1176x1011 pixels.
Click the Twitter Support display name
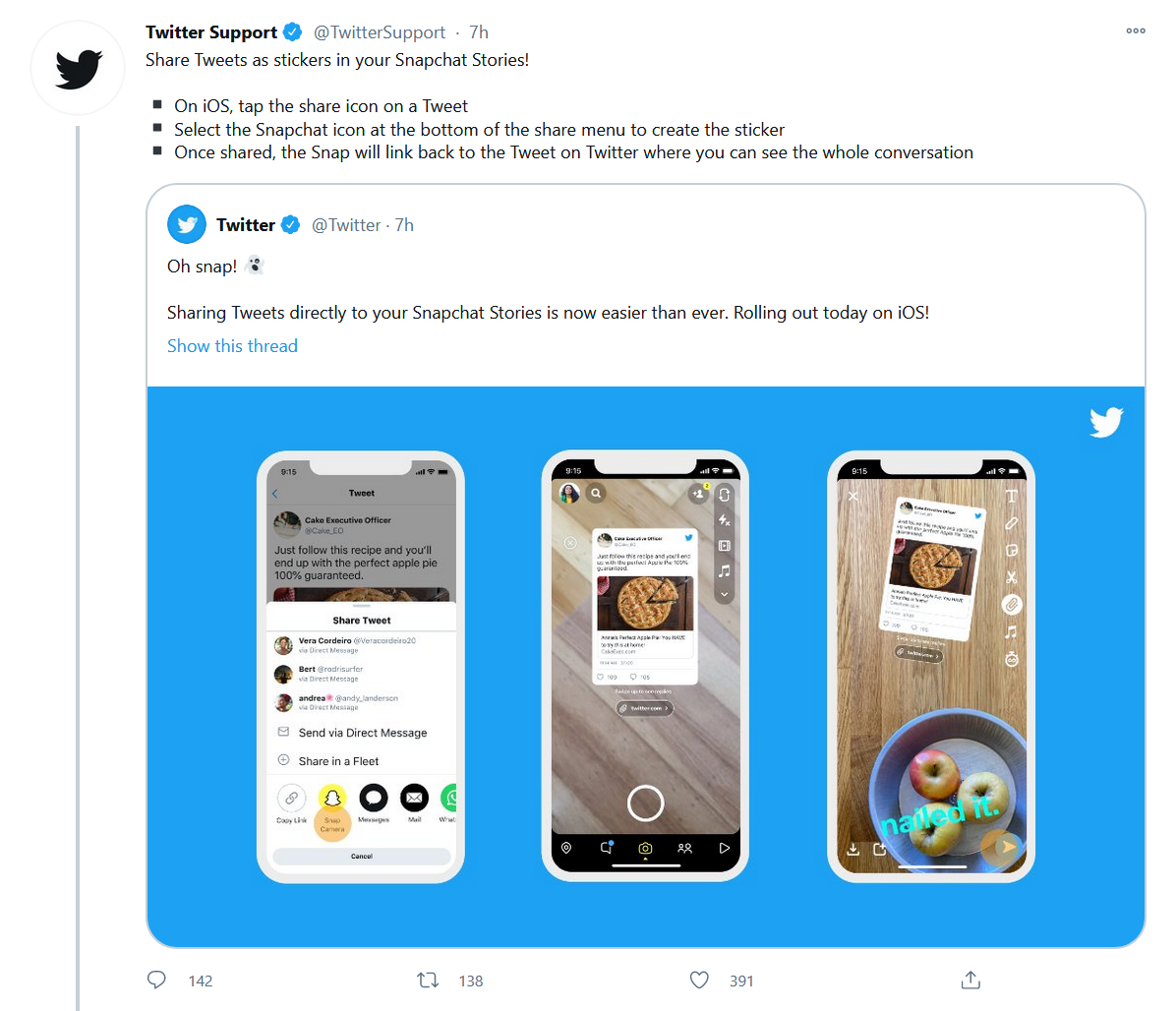(x=211, y=32)
